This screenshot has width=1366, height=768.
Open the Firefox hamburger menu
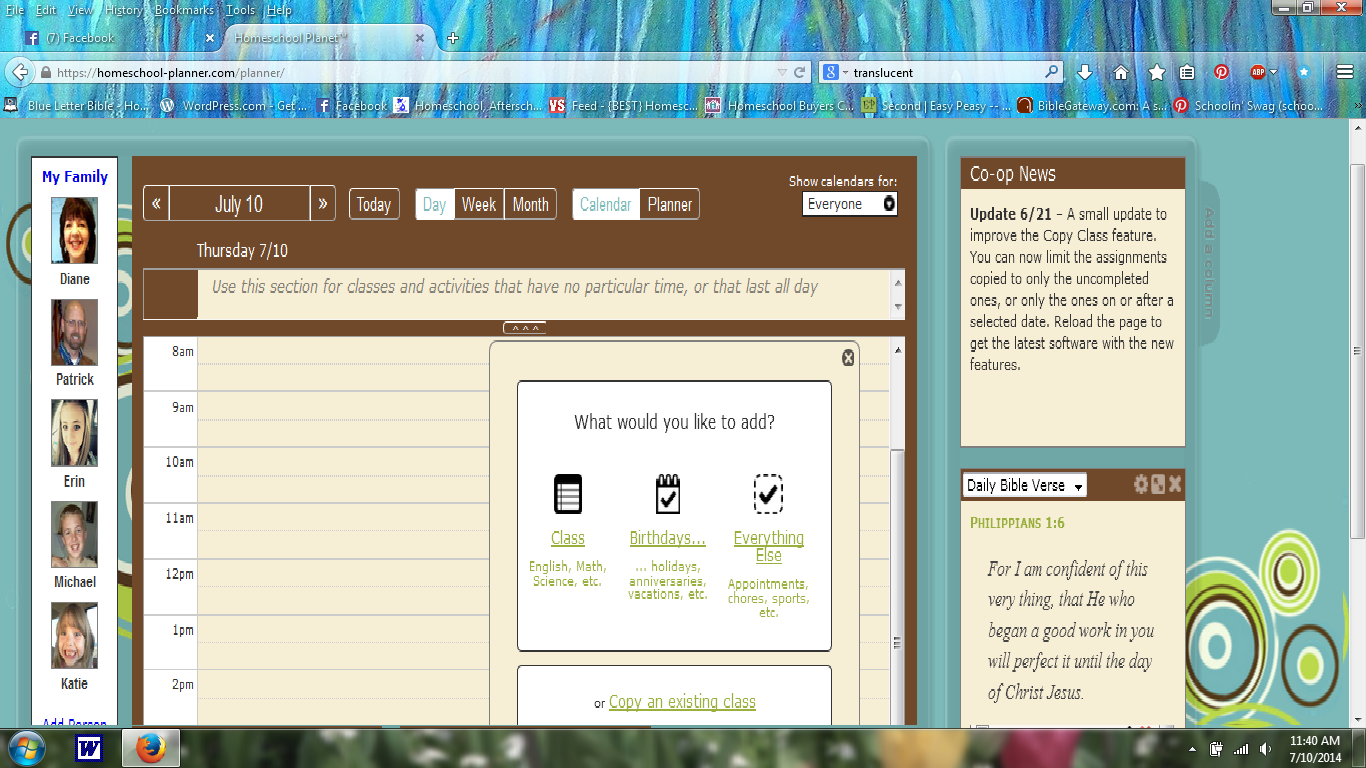[1345, 72]
